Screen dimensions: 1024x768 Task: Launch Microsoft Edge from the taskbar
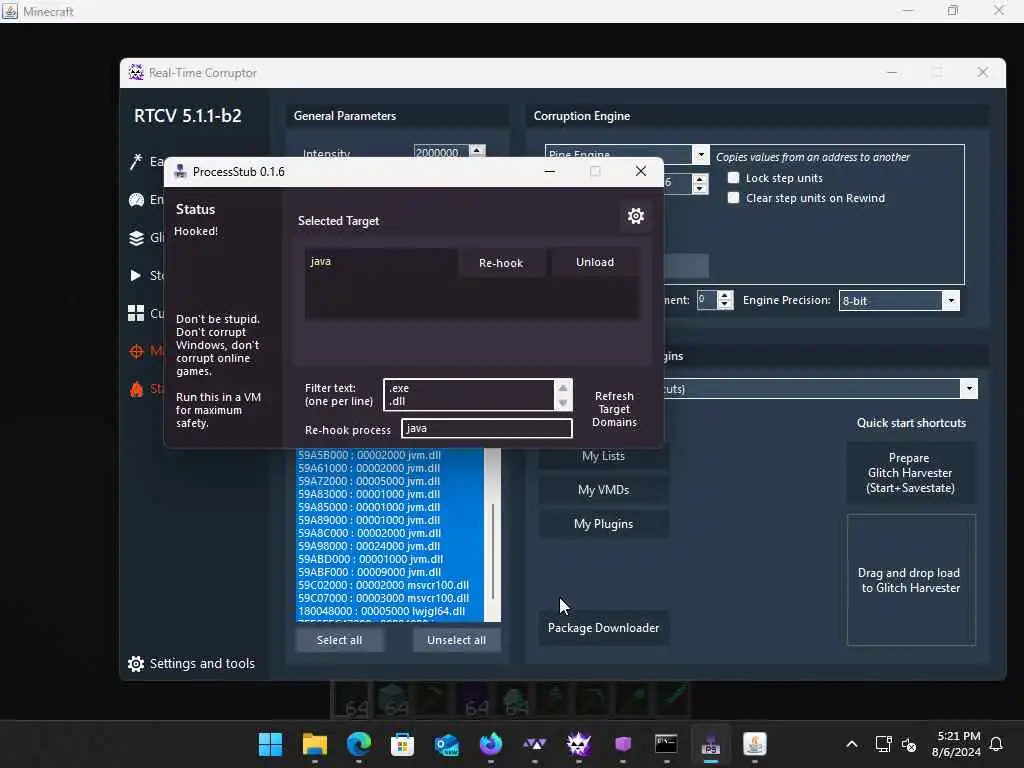(359, 744)
